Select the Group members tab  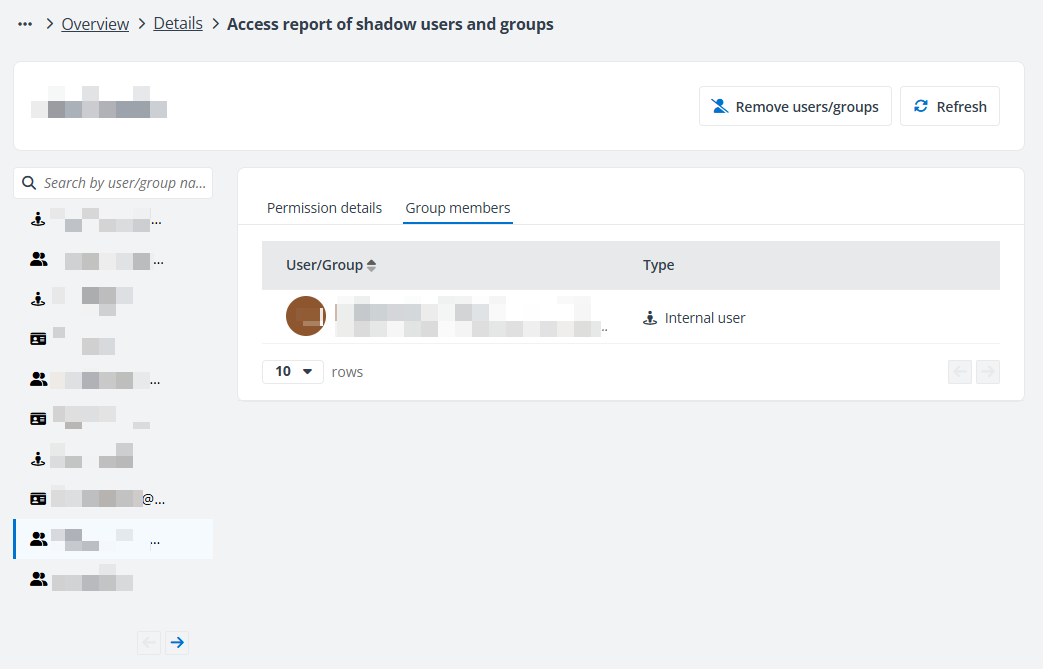(x=457, y=207)
